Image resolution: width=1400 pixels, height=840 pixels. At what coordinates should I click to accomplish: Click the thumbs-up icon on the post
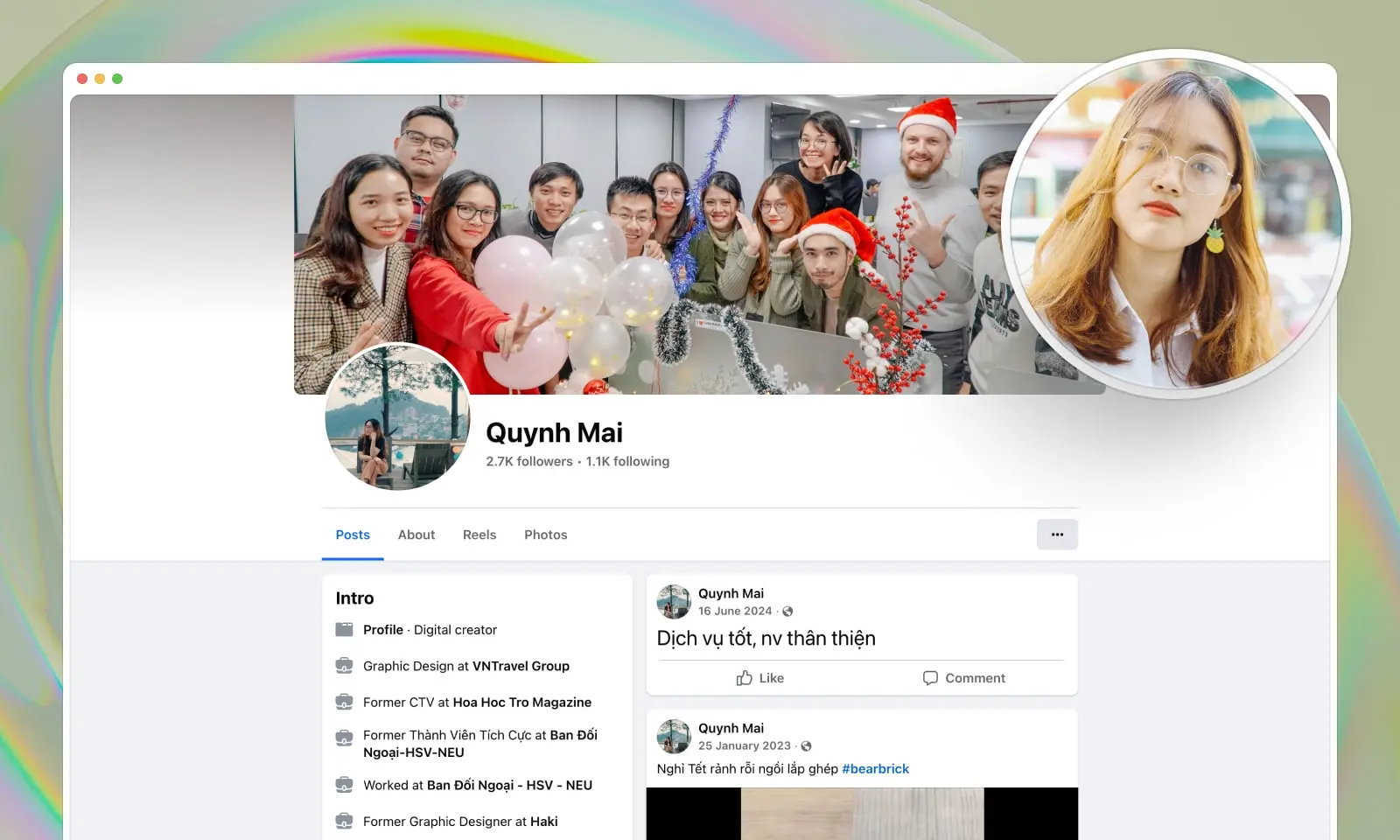744,678
